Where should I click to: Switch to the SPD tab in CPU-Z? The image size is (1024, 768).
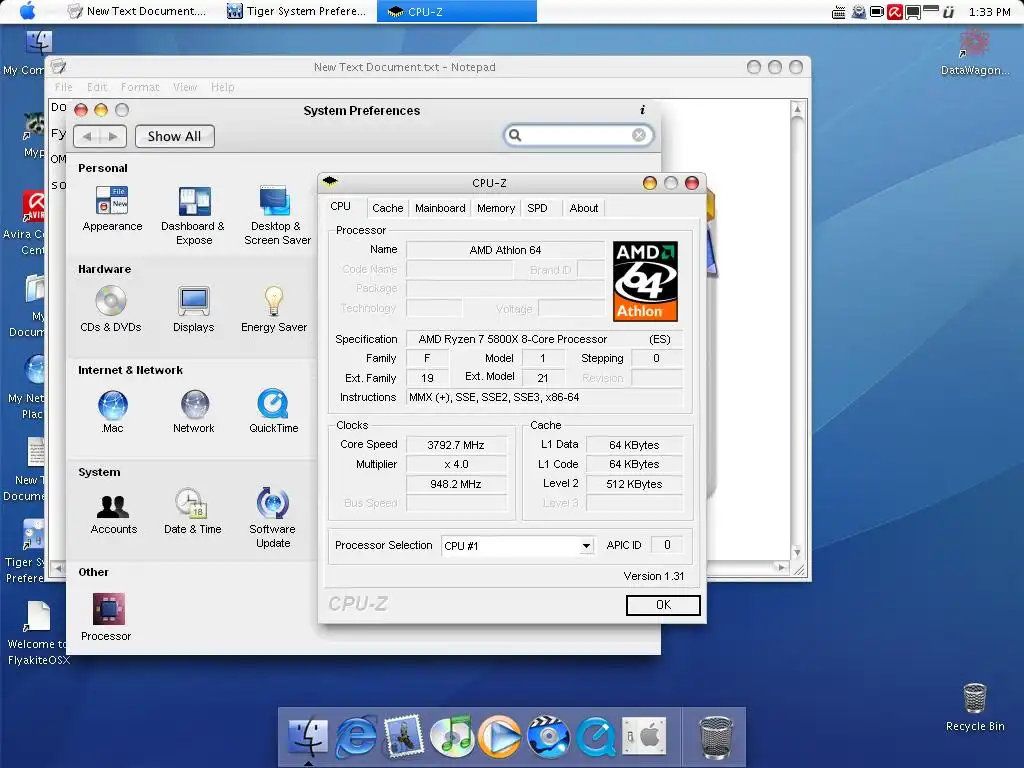[537, 208]
